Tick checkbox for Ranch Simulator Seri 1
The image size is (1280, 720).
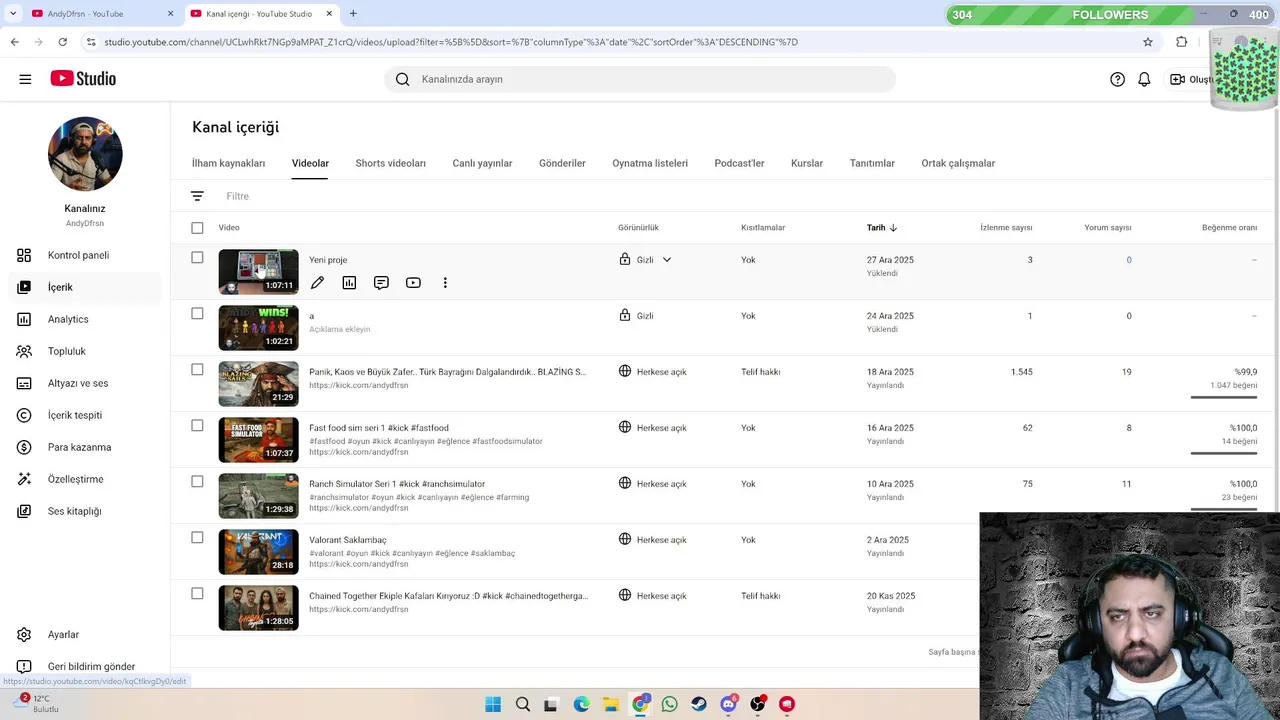(x=197, y=482)
